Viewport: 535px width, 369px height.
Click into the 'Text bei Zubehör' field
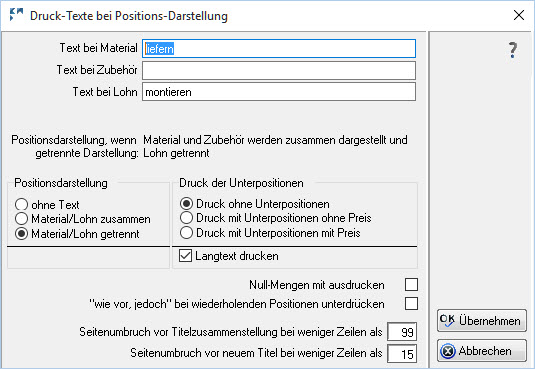pos(279,70)
